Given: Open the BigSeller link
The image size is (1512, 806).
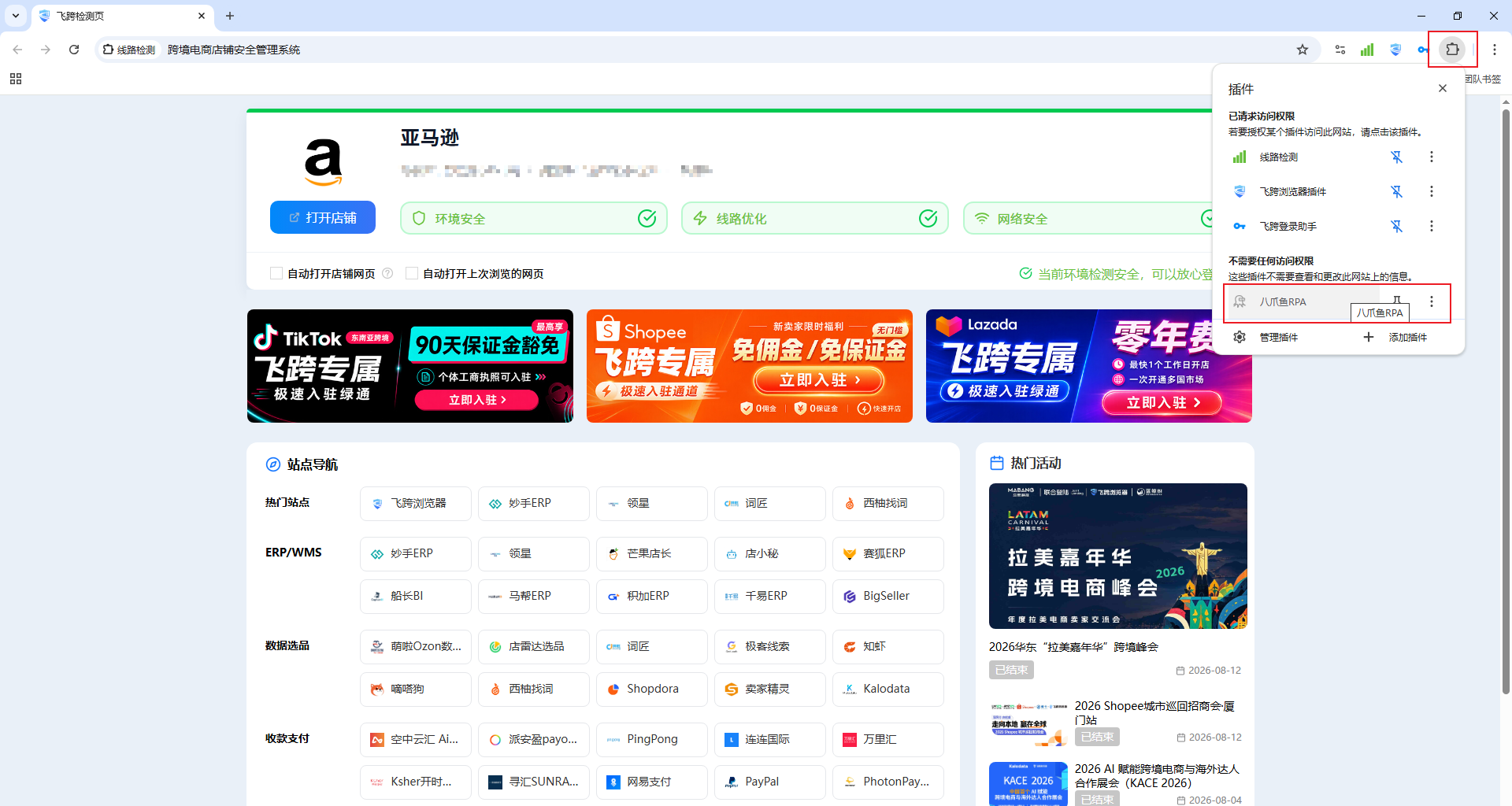Looking at the screenshot, I should pyautogui.click(x=888, y=597).
